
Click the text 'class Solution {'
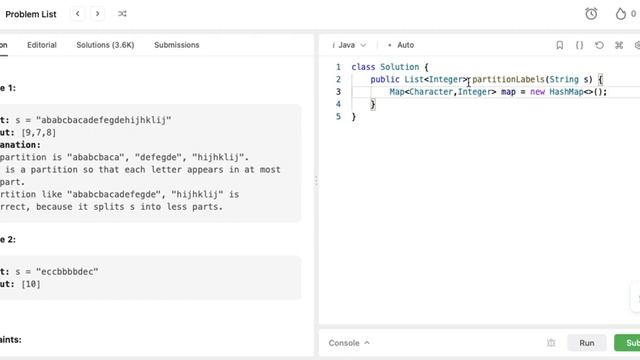click(390, 67)
